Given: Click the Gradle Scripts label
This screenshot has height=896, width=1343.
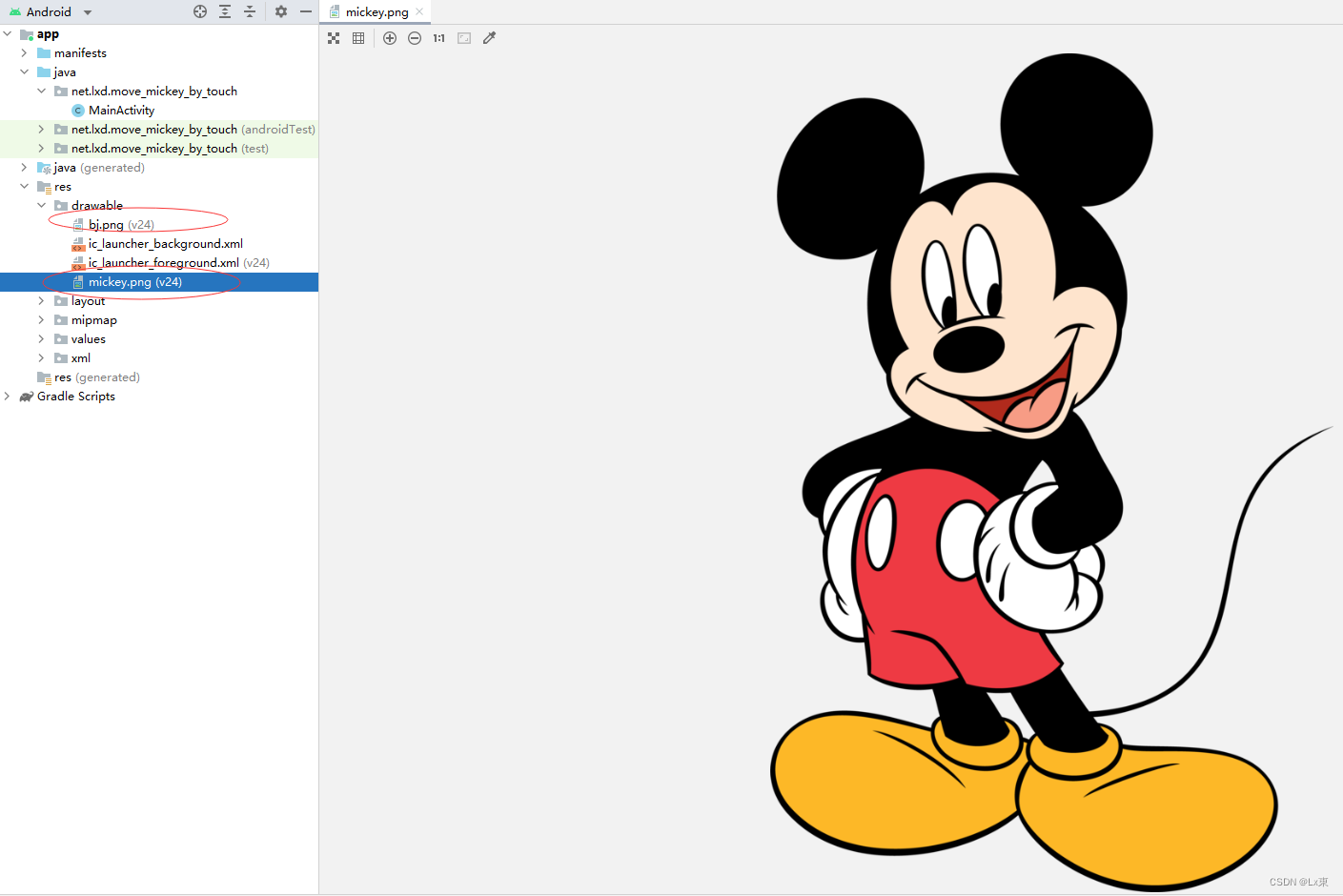Looking at the screenshot, I should click(76, 397).
